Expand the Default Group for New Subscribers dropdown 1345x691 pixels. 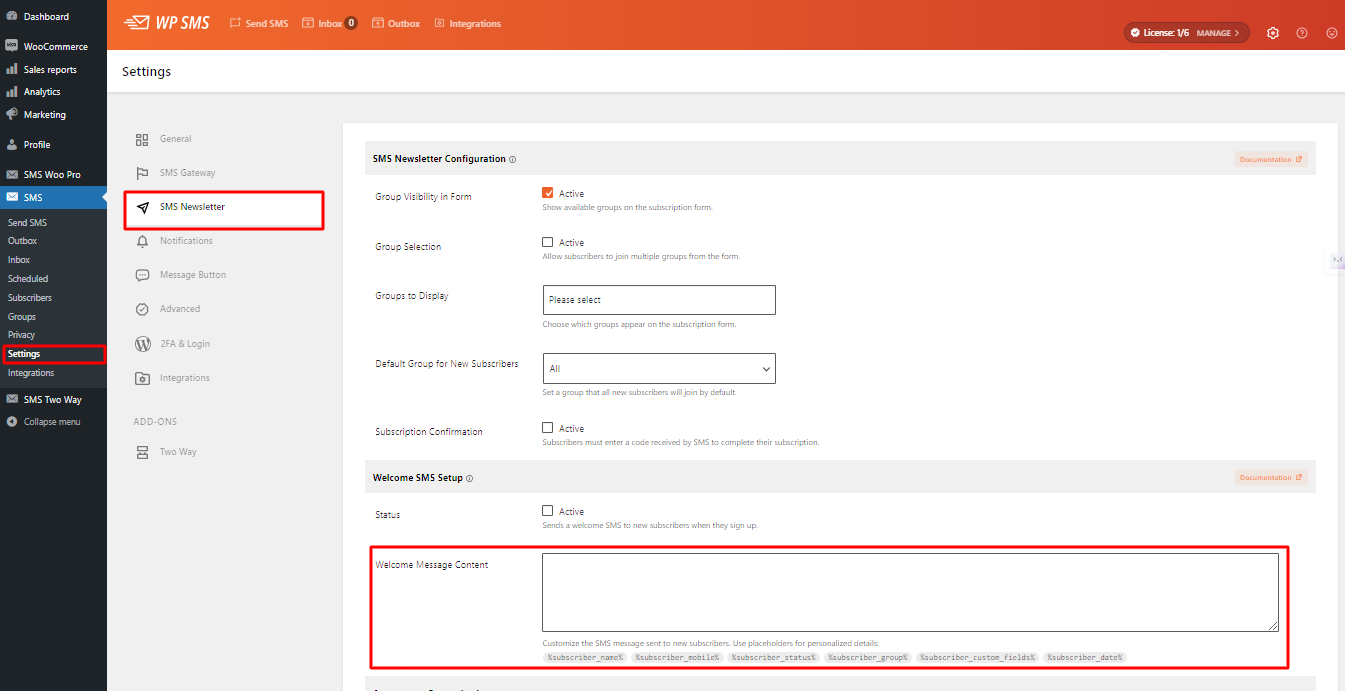click(659, 368)
